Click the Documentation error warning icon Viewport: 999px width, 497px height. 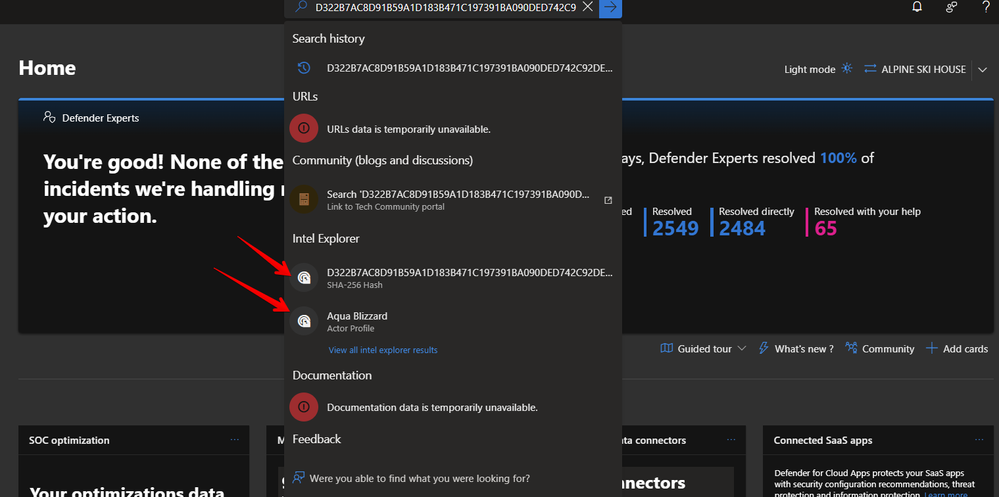coord(304,407)
